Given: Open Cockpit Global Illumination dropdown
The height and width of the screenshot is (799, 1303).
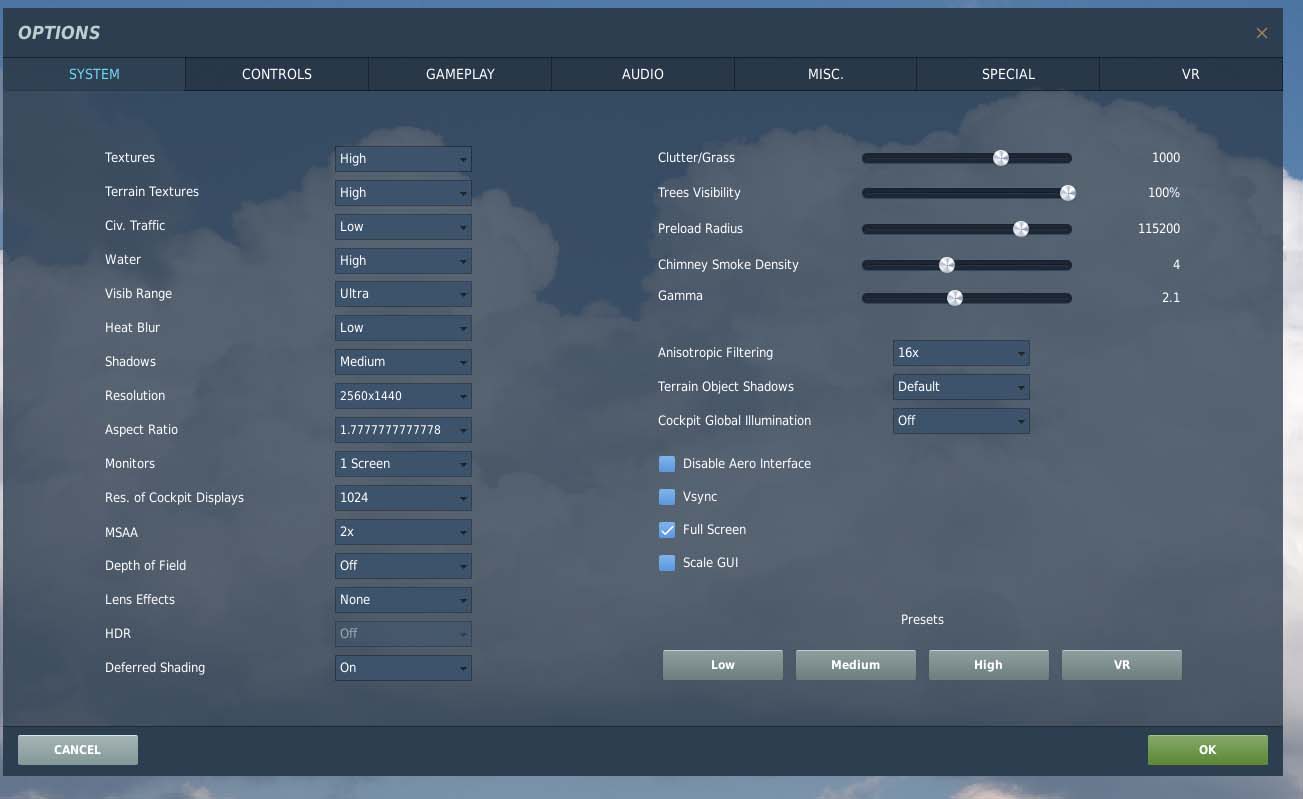Looking at the screenshot, I should pos(961,421).
